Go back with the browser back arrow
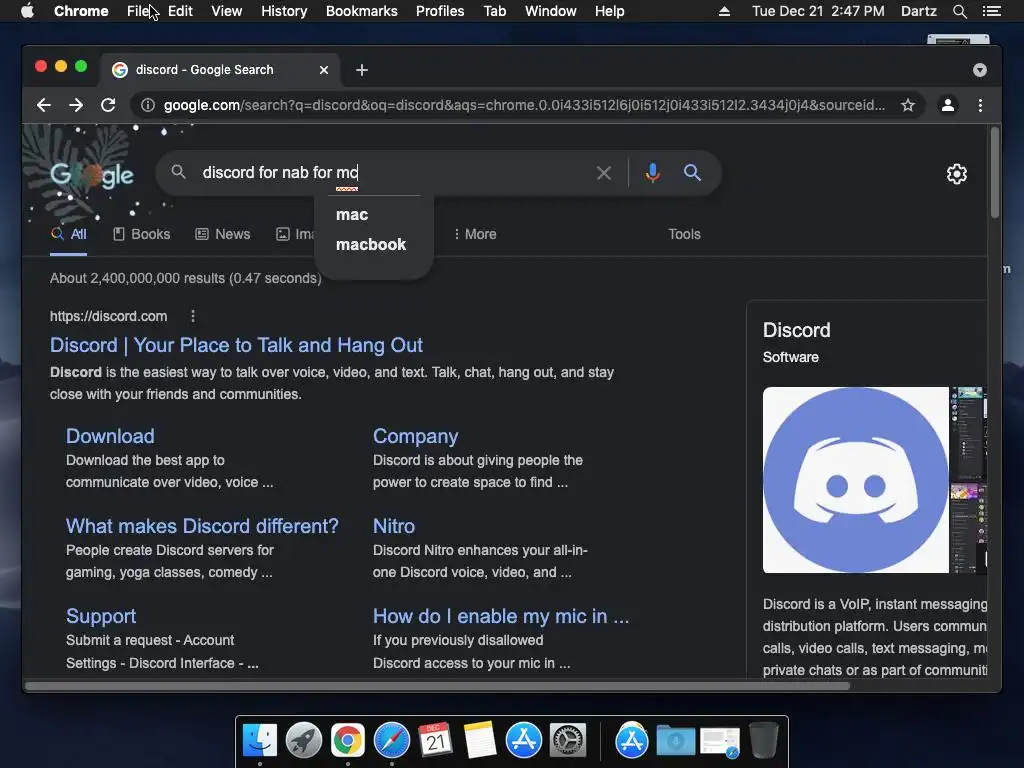This screenshot has width=1024, height=768. pyautogui.click(x=44, y=105)
